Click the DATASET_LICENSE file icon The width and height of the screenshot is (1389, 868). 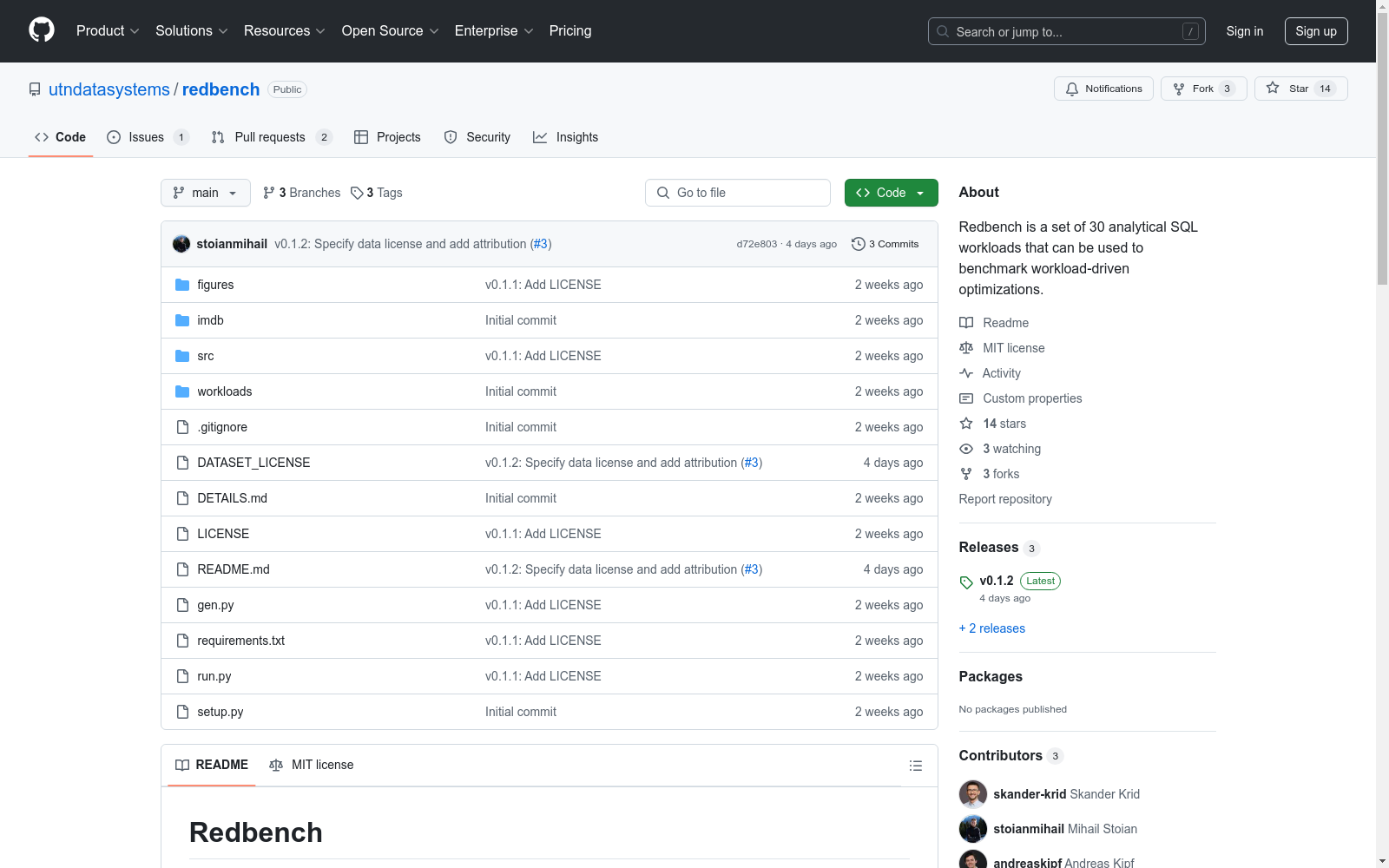182,463
